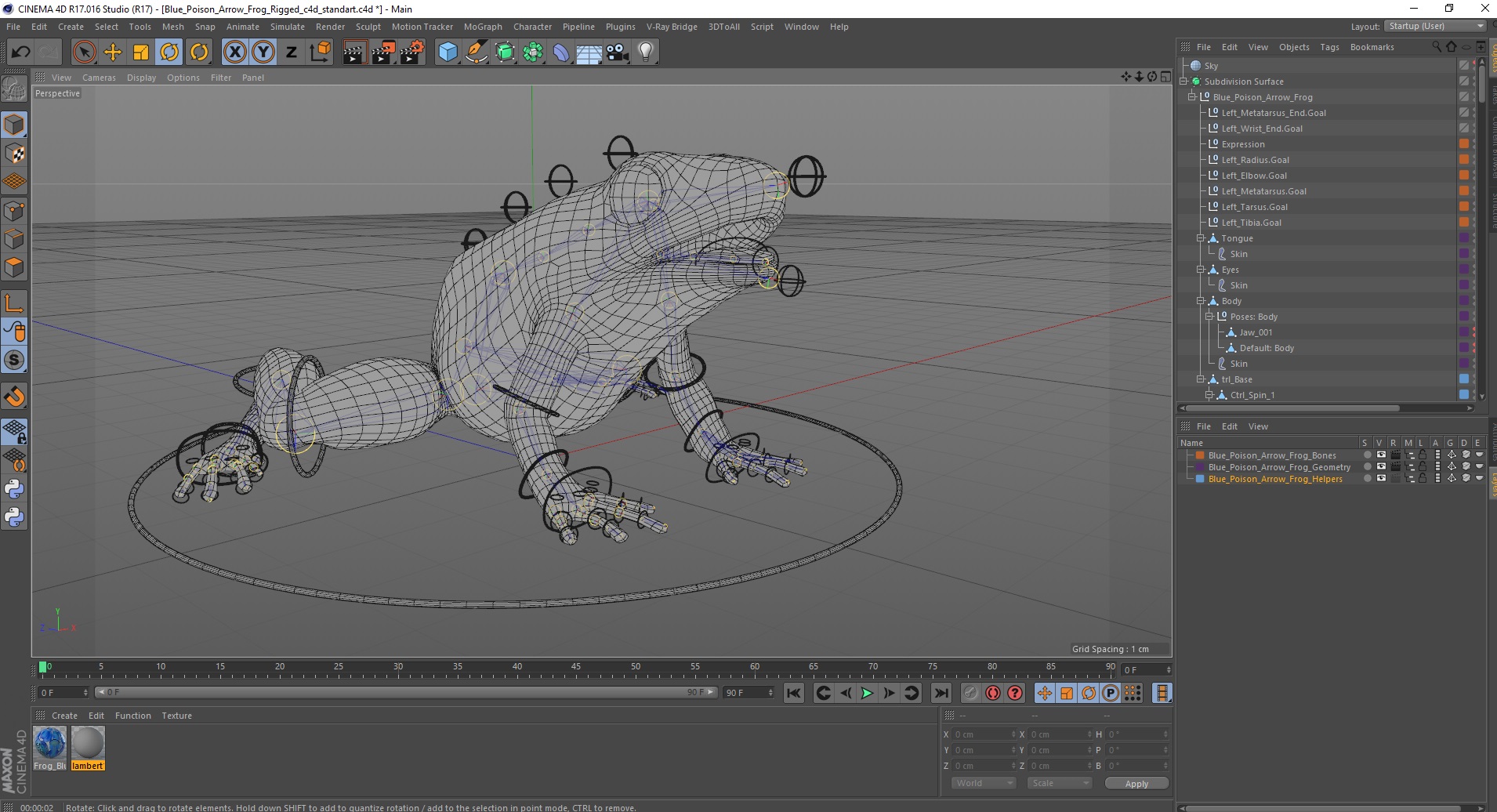
Task: Toggle Enable Snap (S icon) in sidebar
Action: [x=14, y=361]
